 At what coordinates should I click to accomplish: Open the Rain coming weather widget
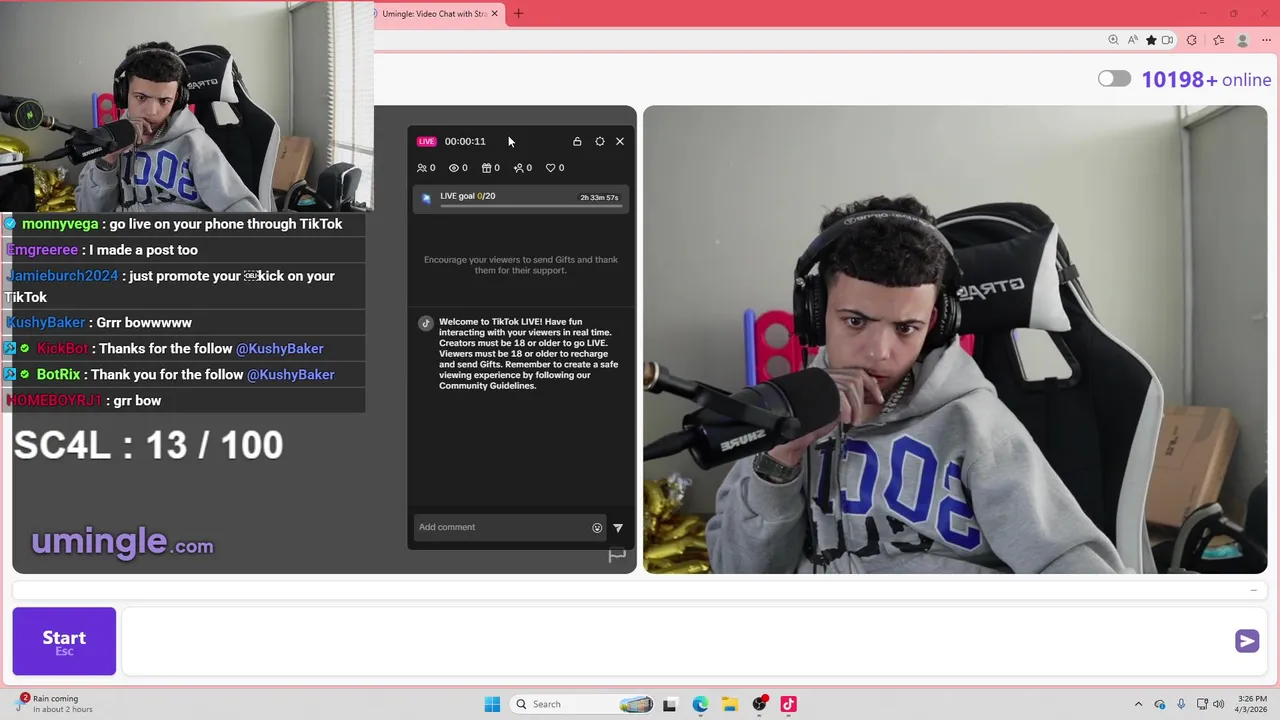(55, 704)
